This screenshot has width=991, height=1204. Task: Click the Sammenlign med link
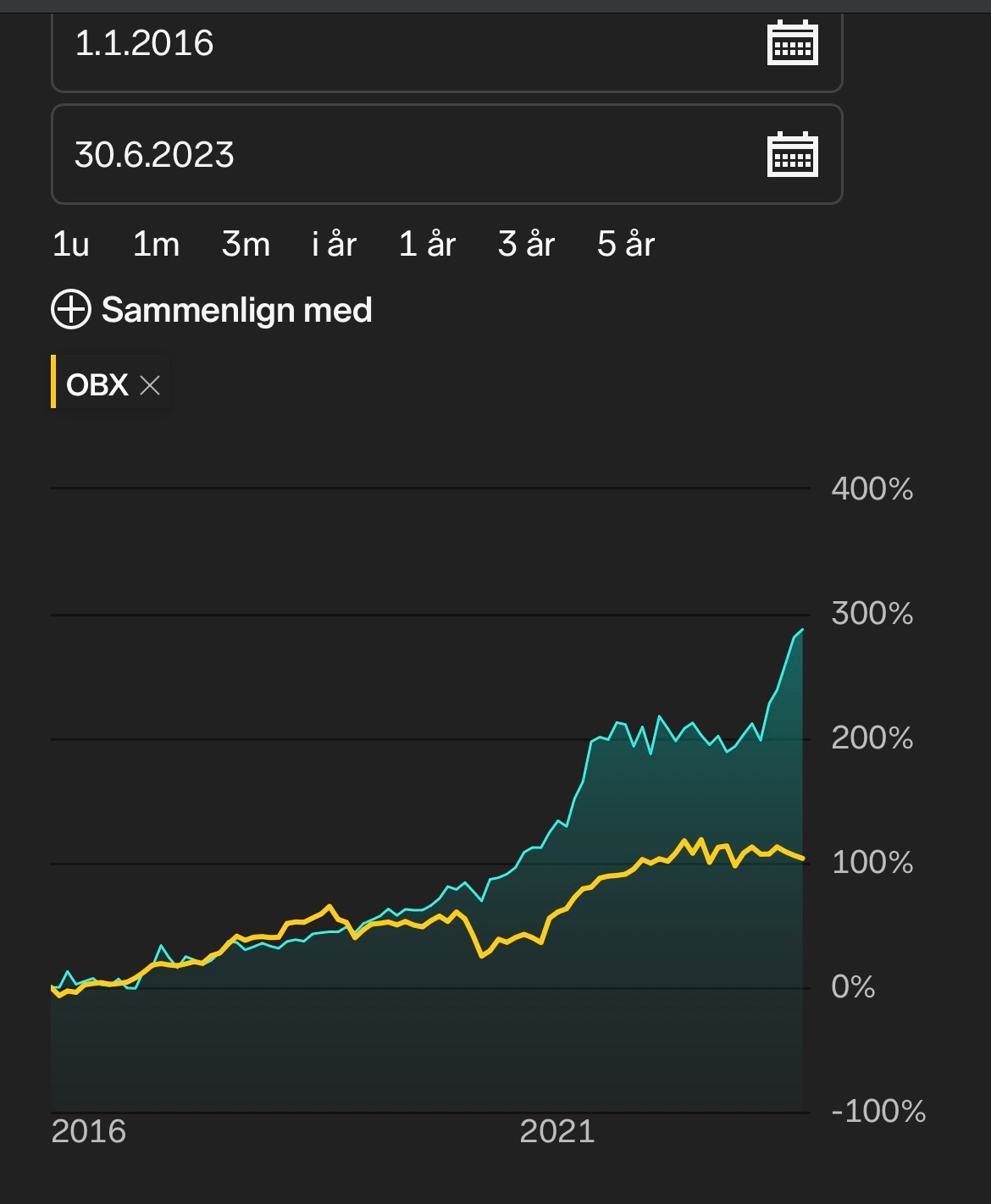click(x=237, y=310)
